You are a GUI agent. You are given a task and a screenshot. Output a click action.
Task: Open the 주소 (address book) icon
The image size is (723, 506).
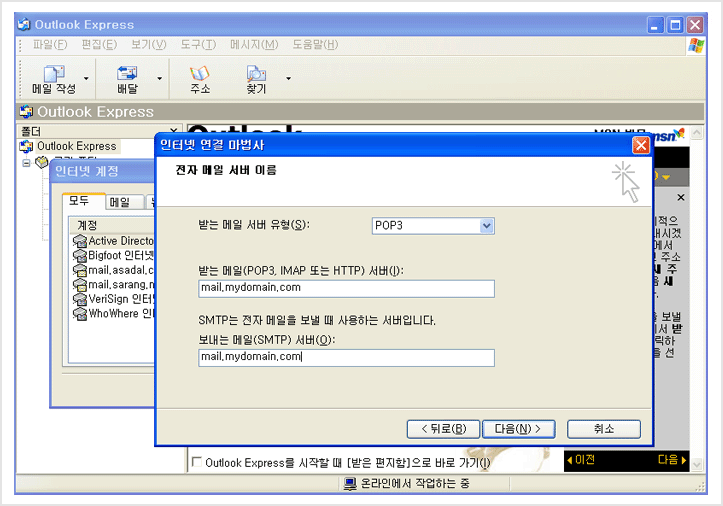click(x=200, y=74)
